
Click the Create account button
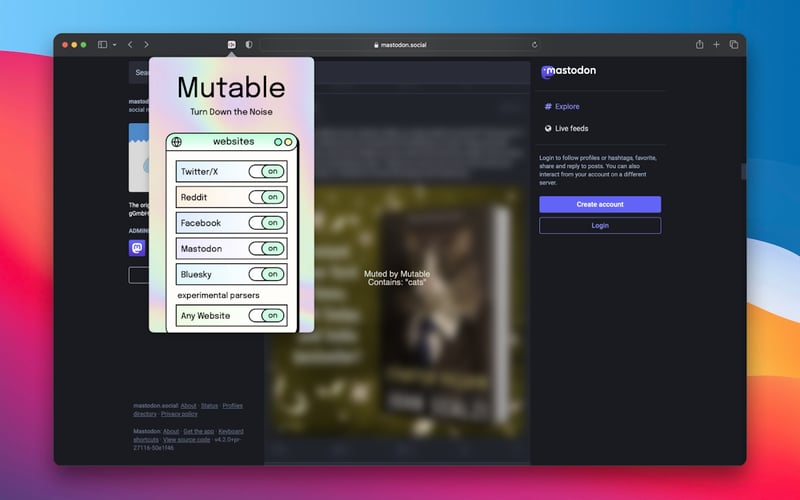[600, 204]
